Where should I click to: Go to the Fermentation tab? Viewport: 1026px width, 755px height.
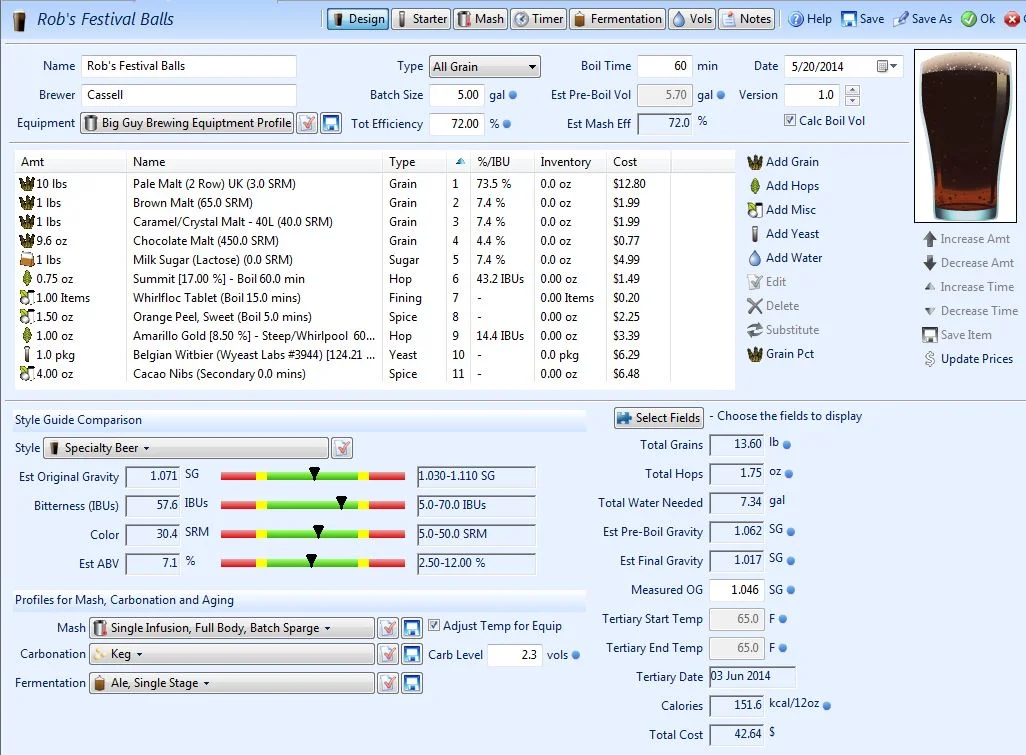coord(618,19)
